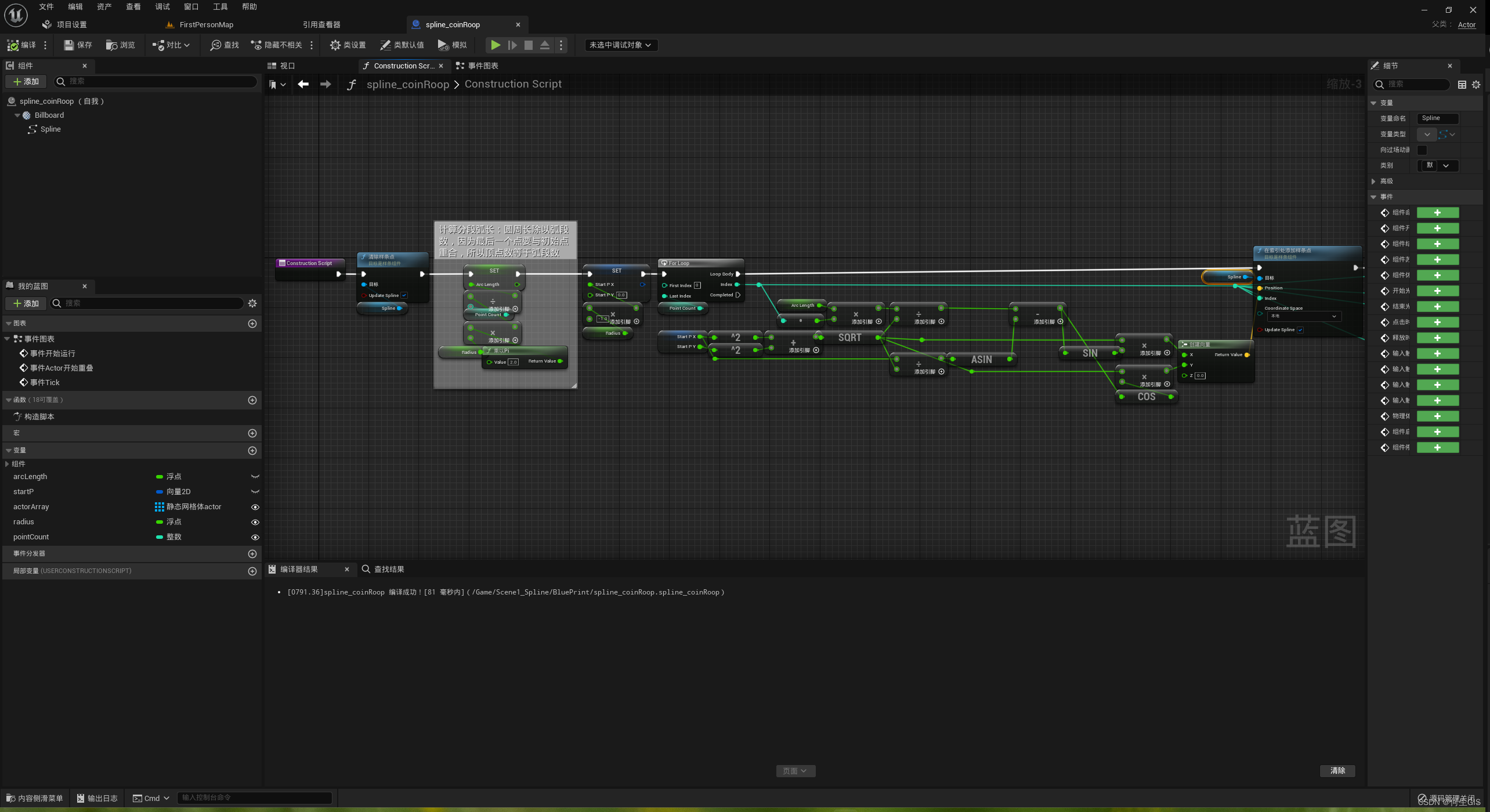Expand the 组件 variables group
Viewport: 1490px width, 812px height.
point(7,463)
